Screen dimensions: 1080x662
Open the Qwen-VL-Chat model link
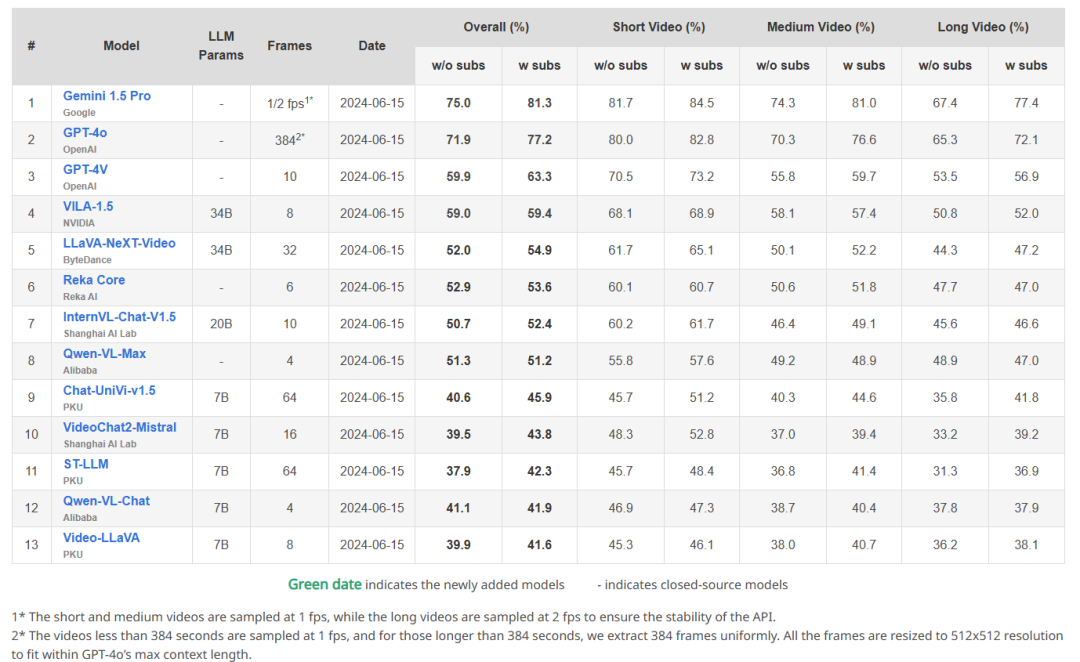click(x=106, y=501)
